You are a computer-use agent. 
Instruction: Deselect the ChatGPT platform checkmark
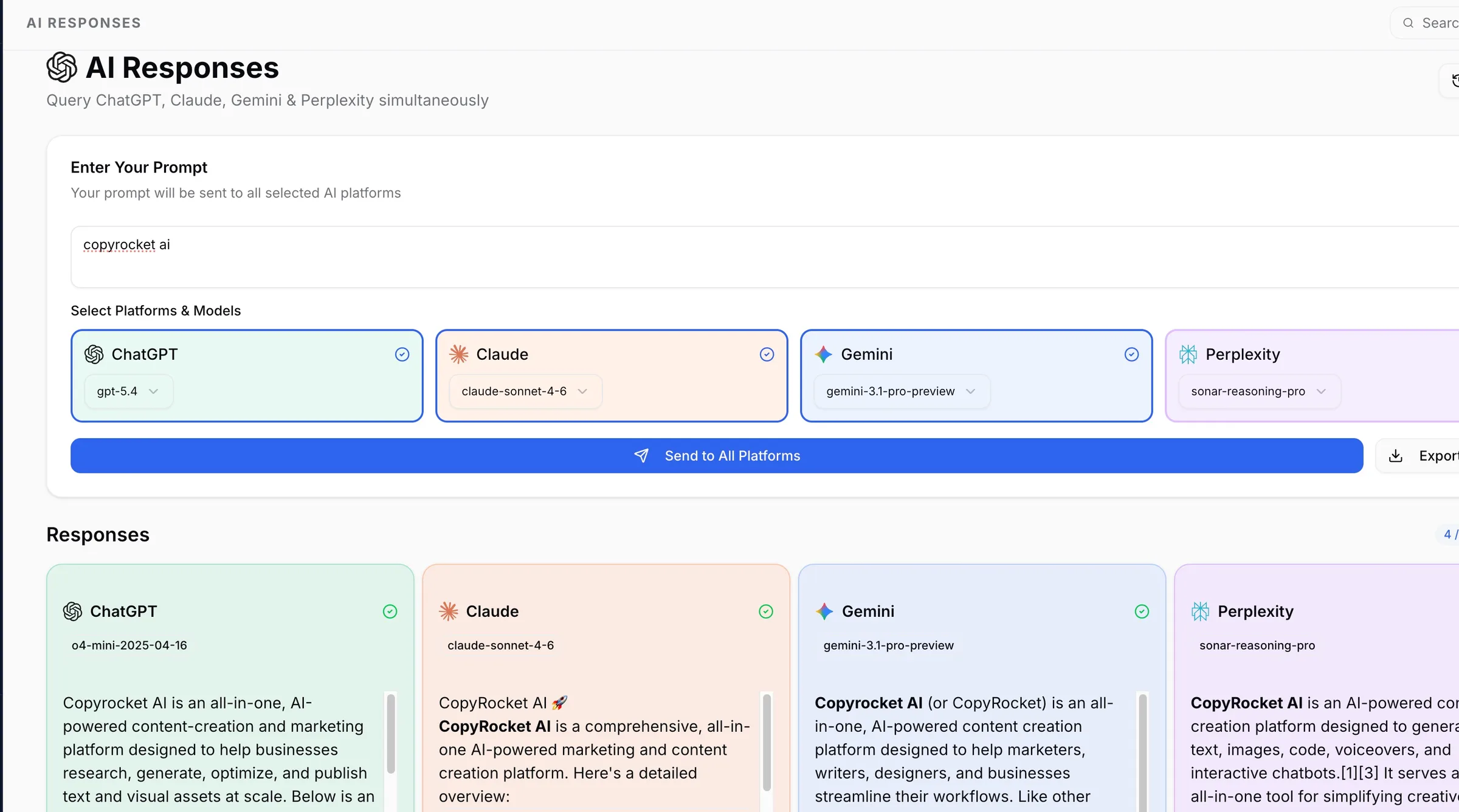coord(402,354)
